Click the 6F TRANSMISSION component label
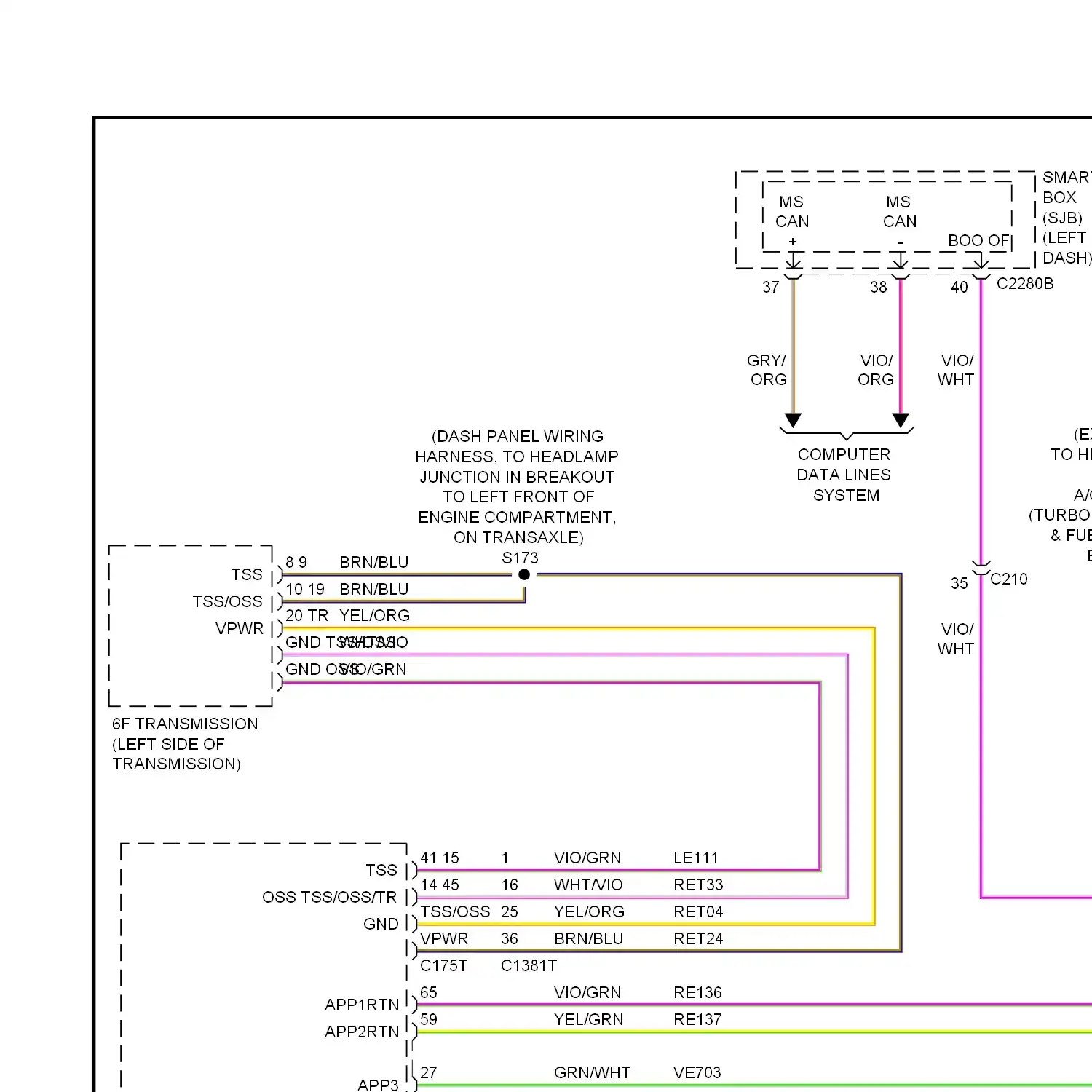The height and width of the screenshot is (1092, 1092). pos(185,743)
